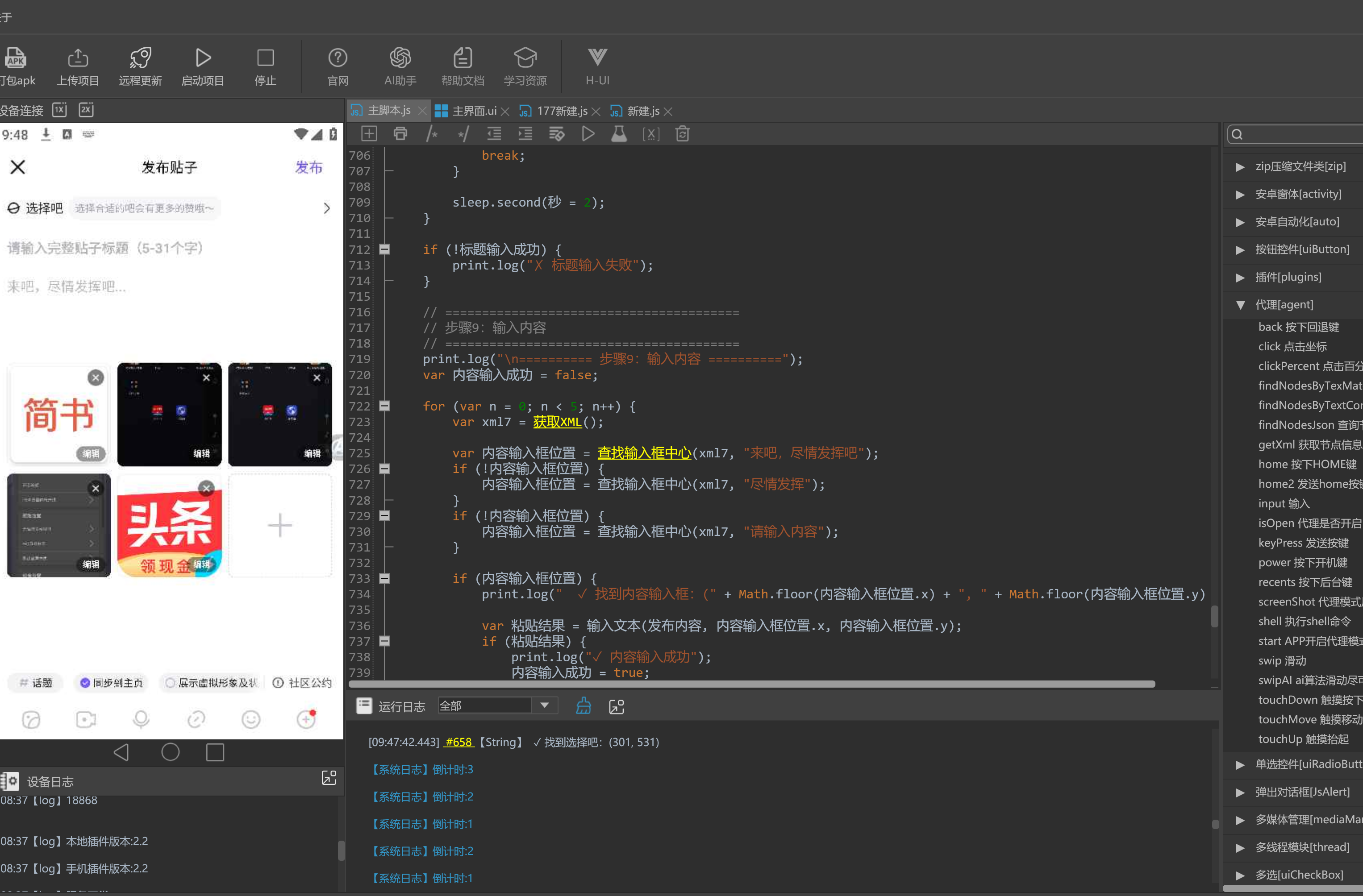Click the 上传项目 upload project icon
The image size is (1363, 896).
click(x=78, y=66)
